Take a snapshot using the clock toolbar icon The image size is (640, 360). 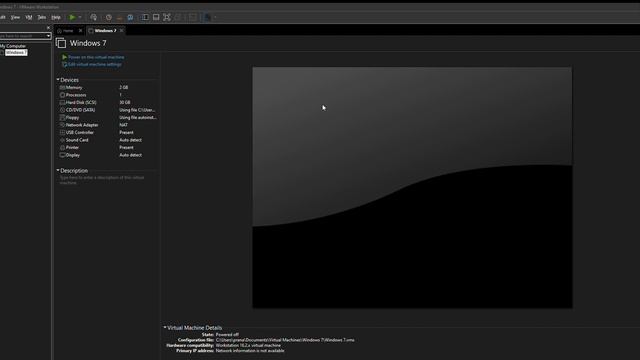click(109, 17)
